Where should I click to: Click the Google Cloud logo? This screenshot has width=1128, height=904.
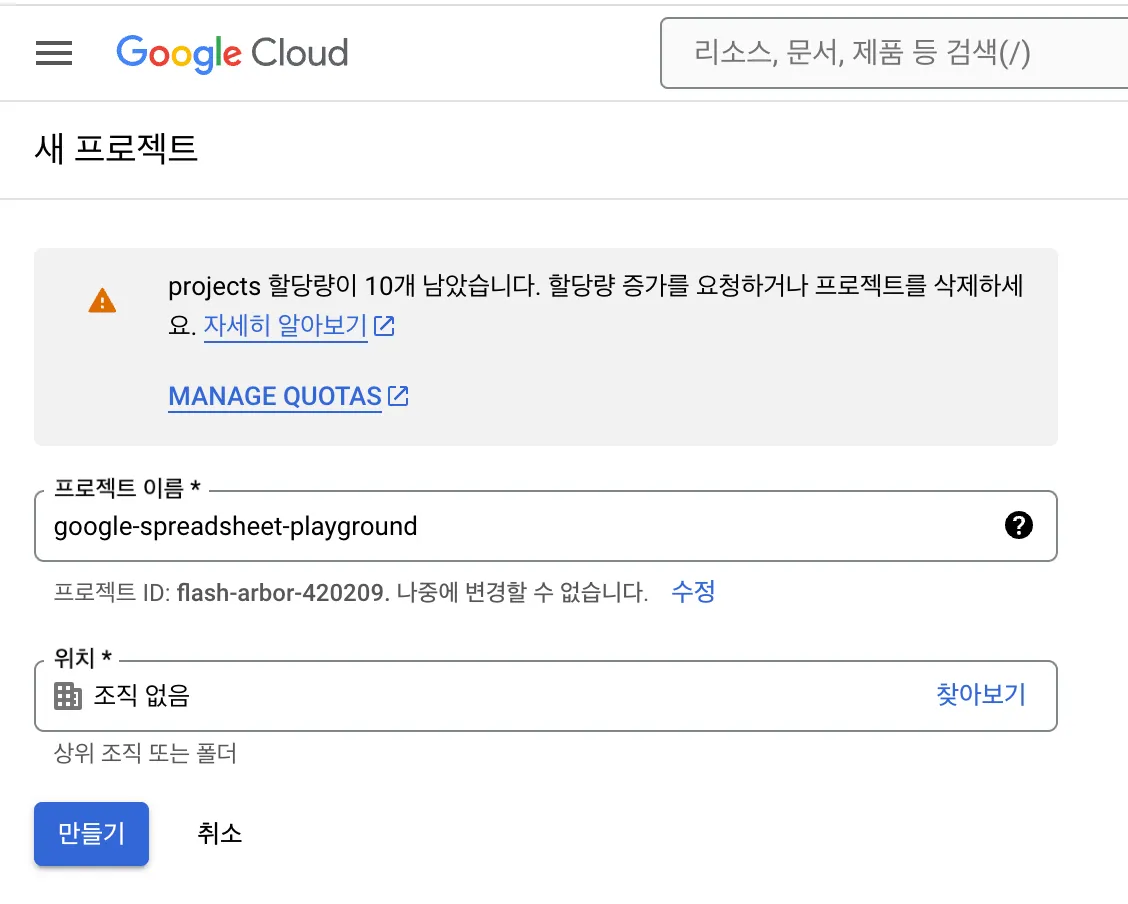[232, 54]
